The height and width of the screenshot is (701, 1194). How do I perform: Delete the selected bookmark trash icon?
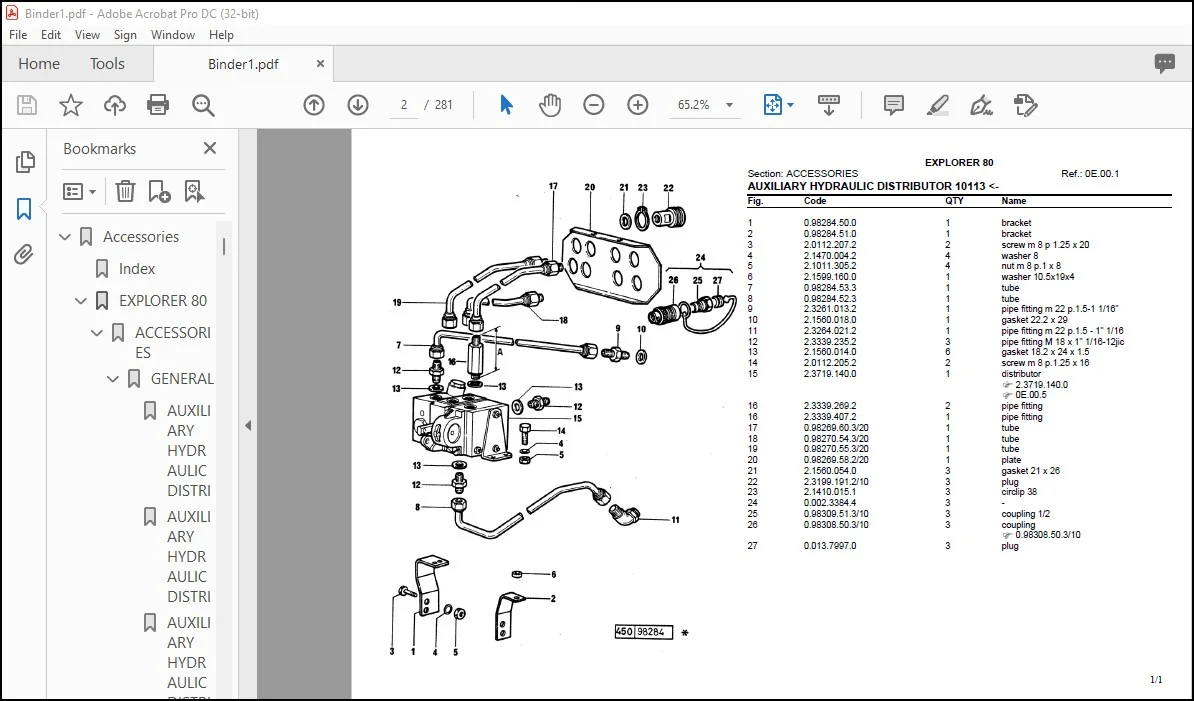coord(125,191)
